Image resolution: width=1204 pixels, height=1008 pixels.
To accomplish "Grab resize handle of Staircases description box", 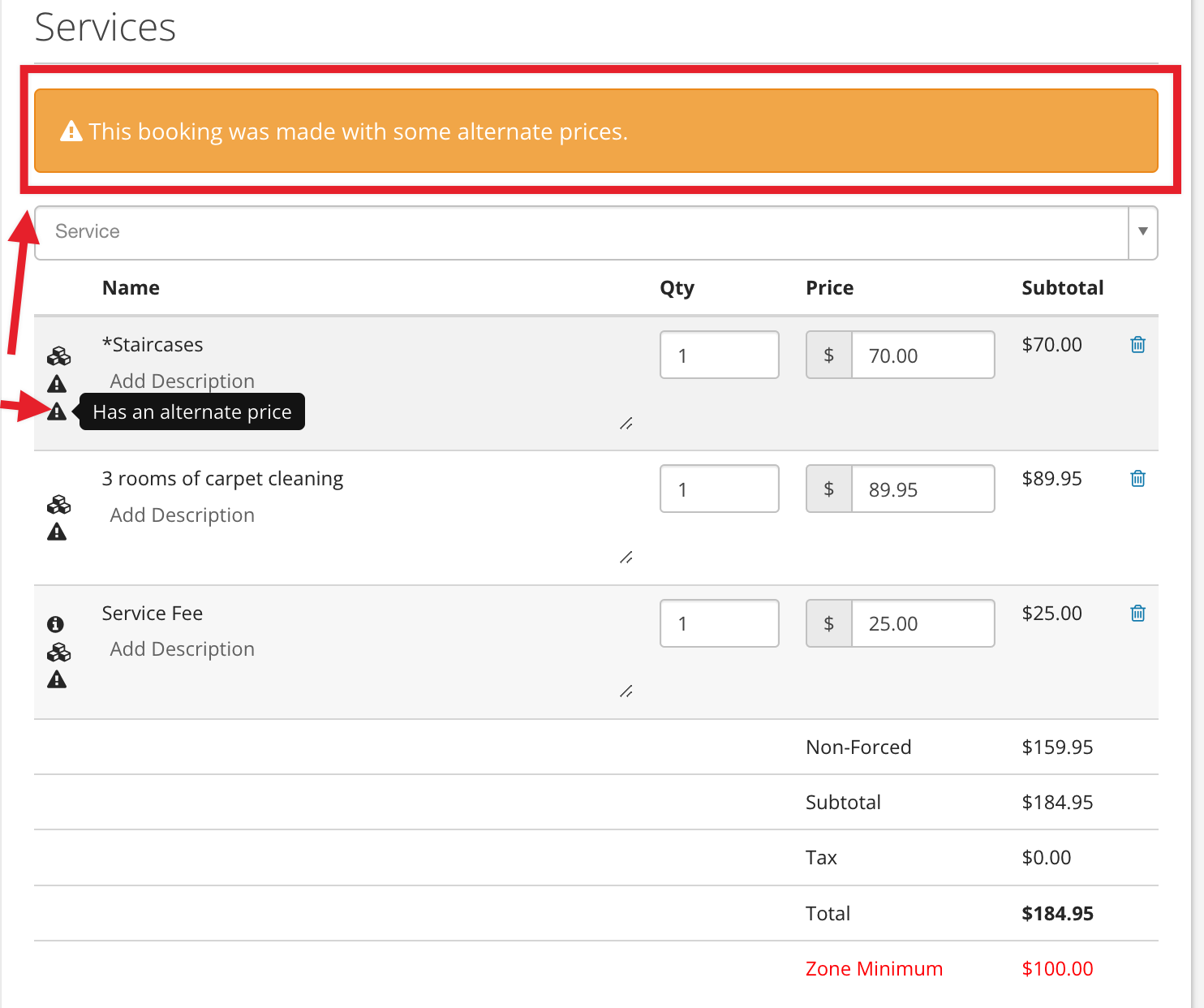I will pyautogui.click(x=626, y=424).
